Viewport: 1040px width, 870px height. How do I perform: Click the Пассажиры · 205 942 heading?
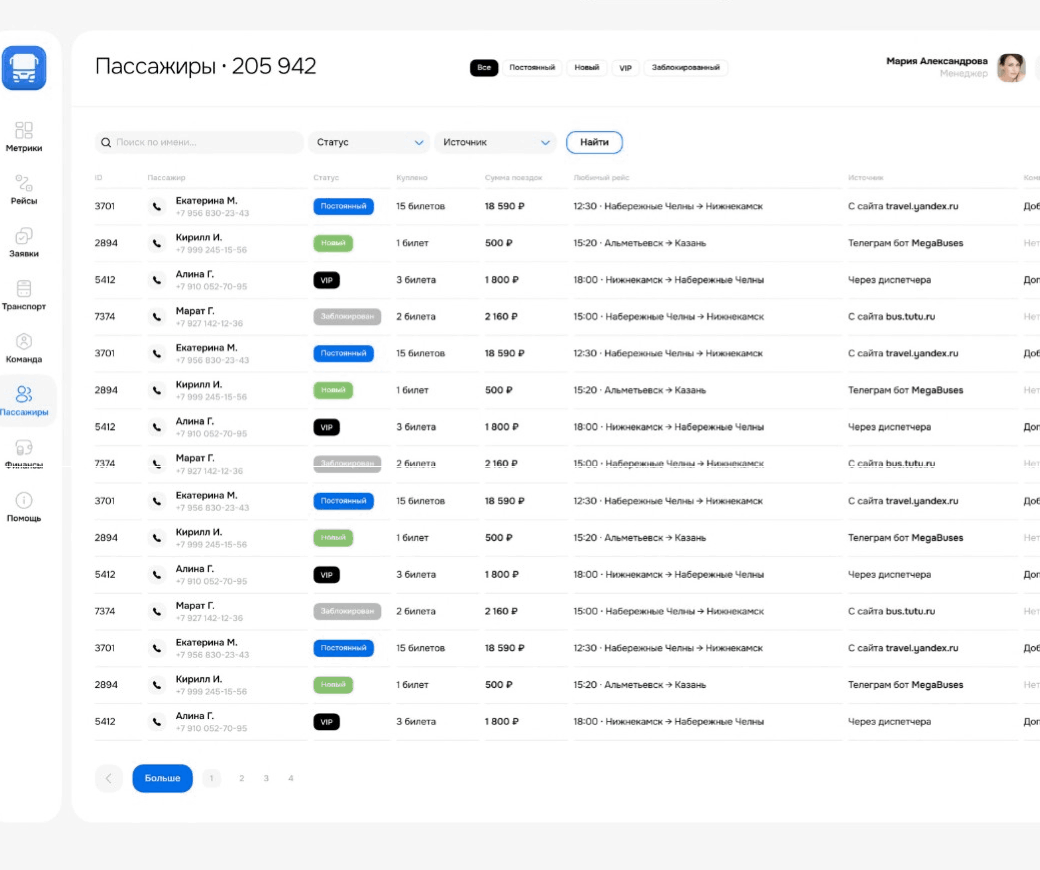click(206, 66)
